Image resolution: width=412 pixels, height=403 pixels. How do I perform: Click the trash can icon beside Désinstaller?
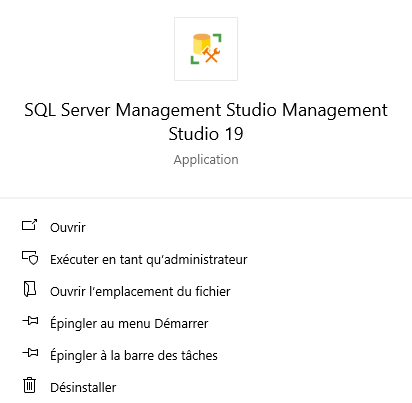[30, 385]
